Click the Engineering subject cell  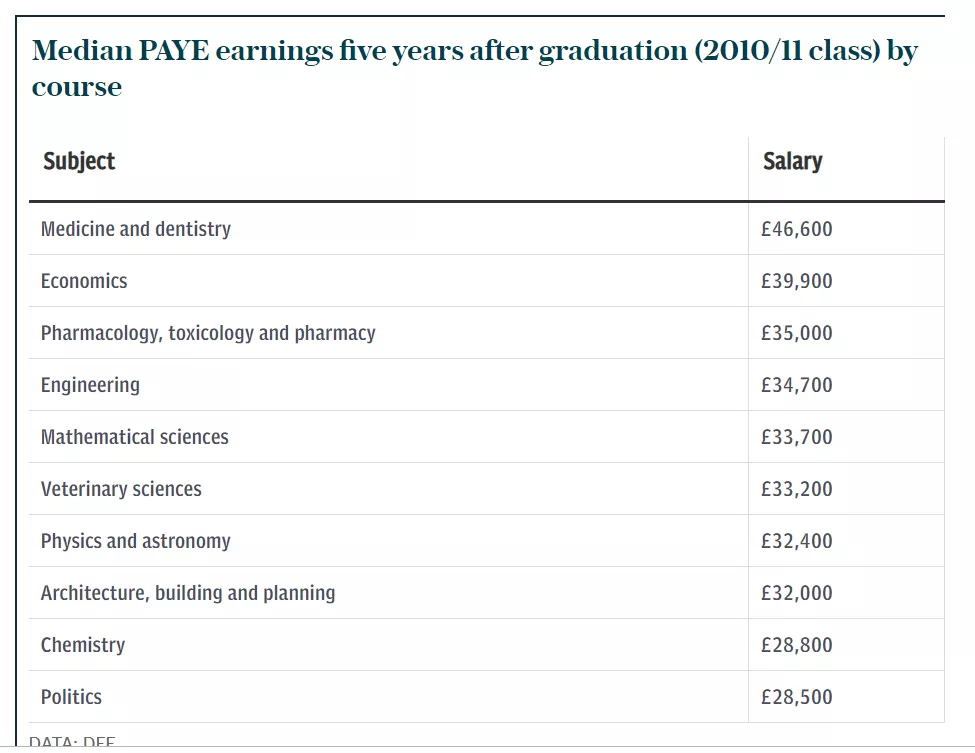tap(90, 385)
